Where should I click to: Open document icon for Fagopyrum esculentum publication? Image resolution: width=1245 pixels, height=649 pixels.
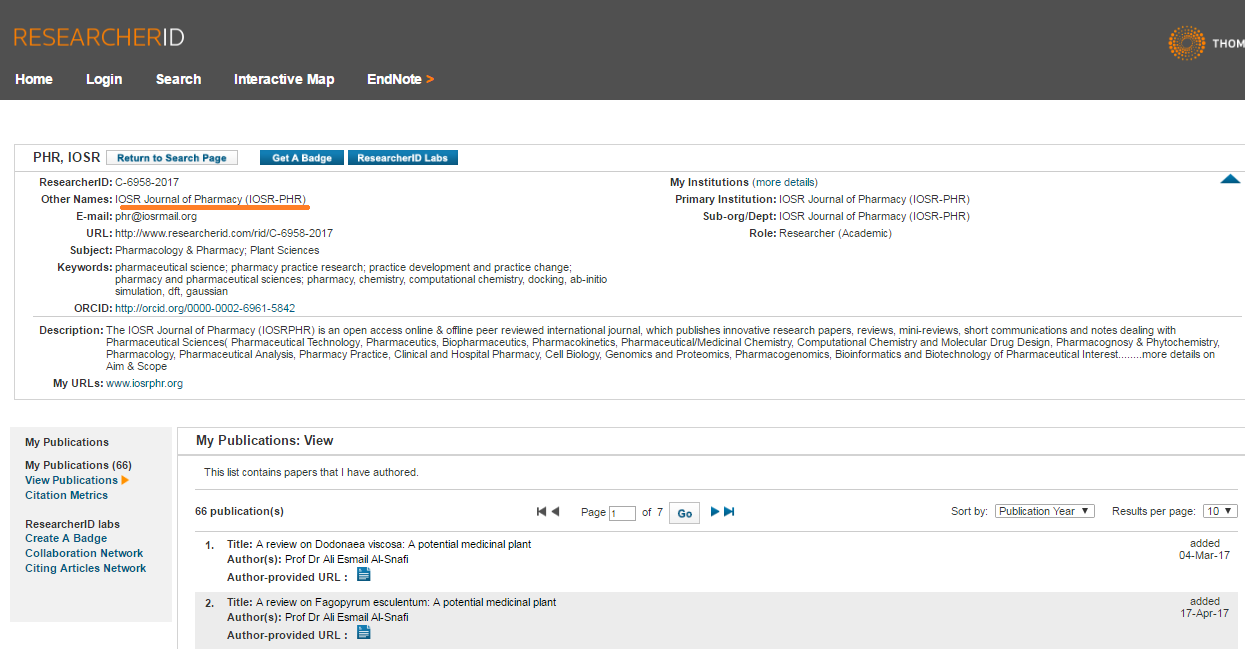coord(363,632)
